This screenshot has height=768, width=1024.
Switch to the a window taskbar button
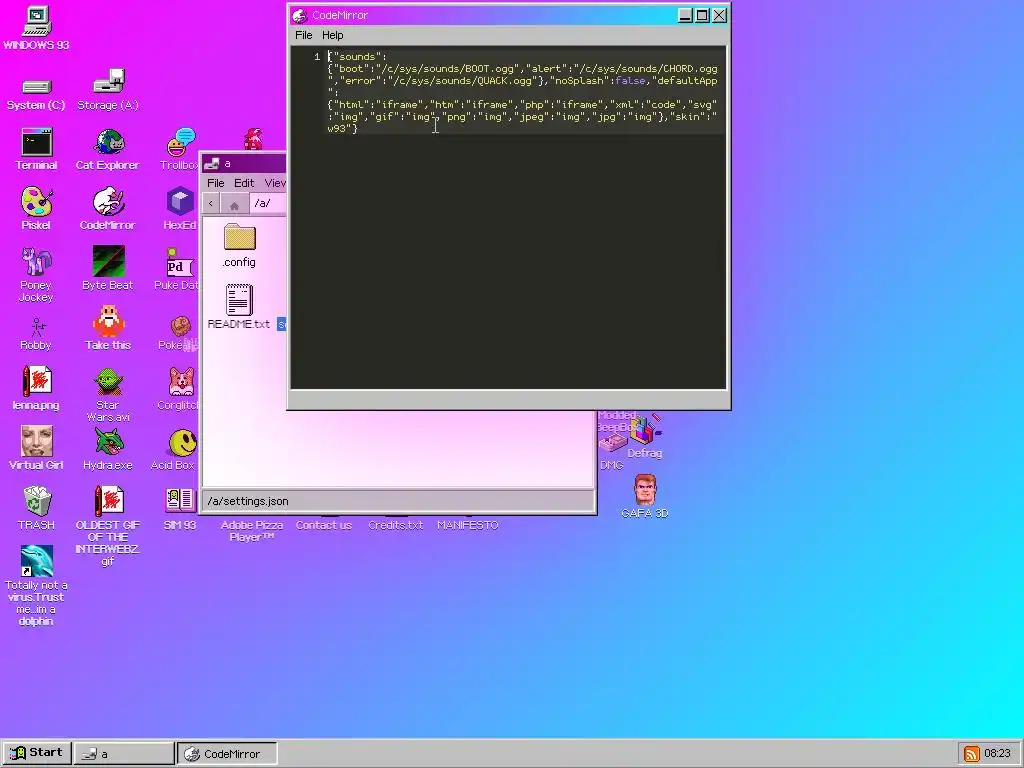pos(124,754)
